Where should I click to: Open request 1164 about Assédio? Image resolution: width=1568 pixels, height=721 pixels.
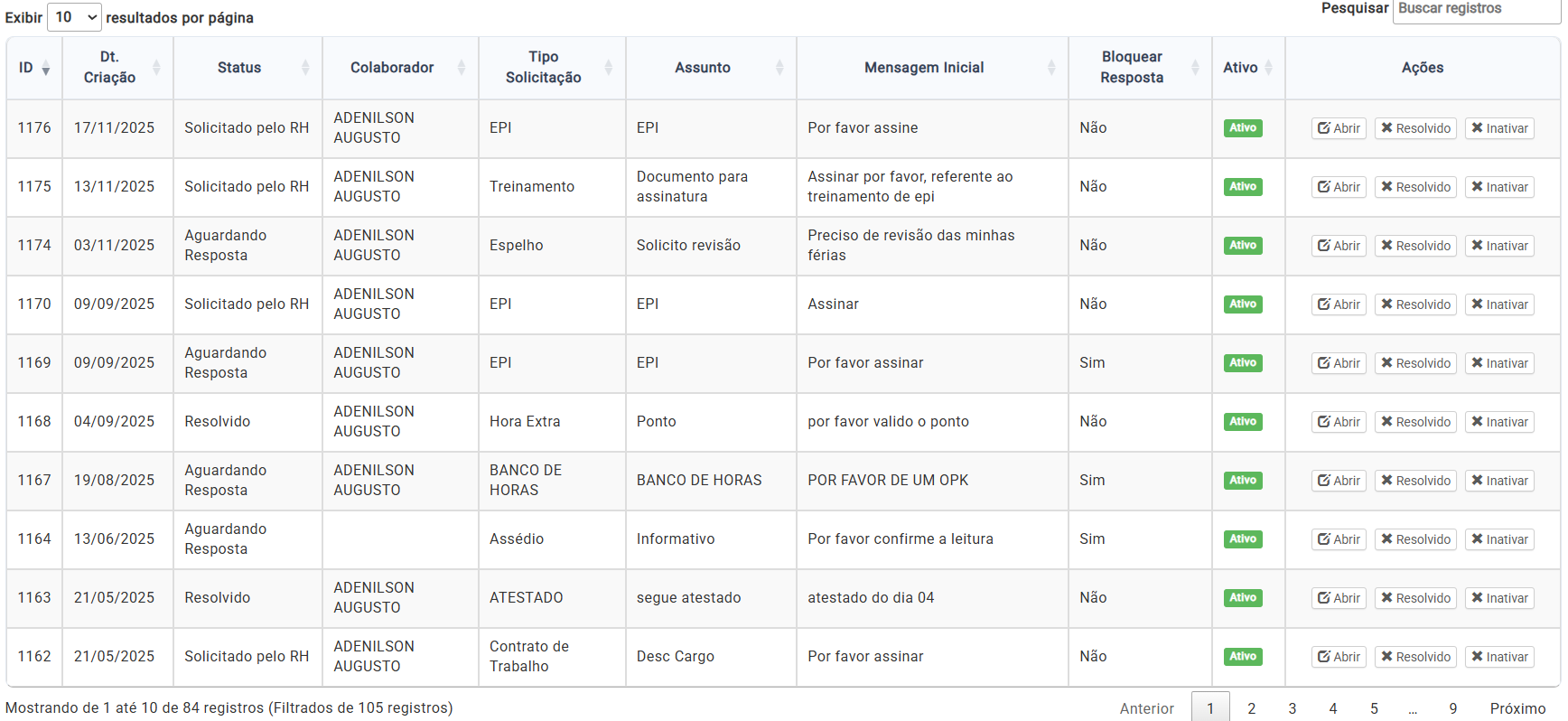[x=1339, y=539]
